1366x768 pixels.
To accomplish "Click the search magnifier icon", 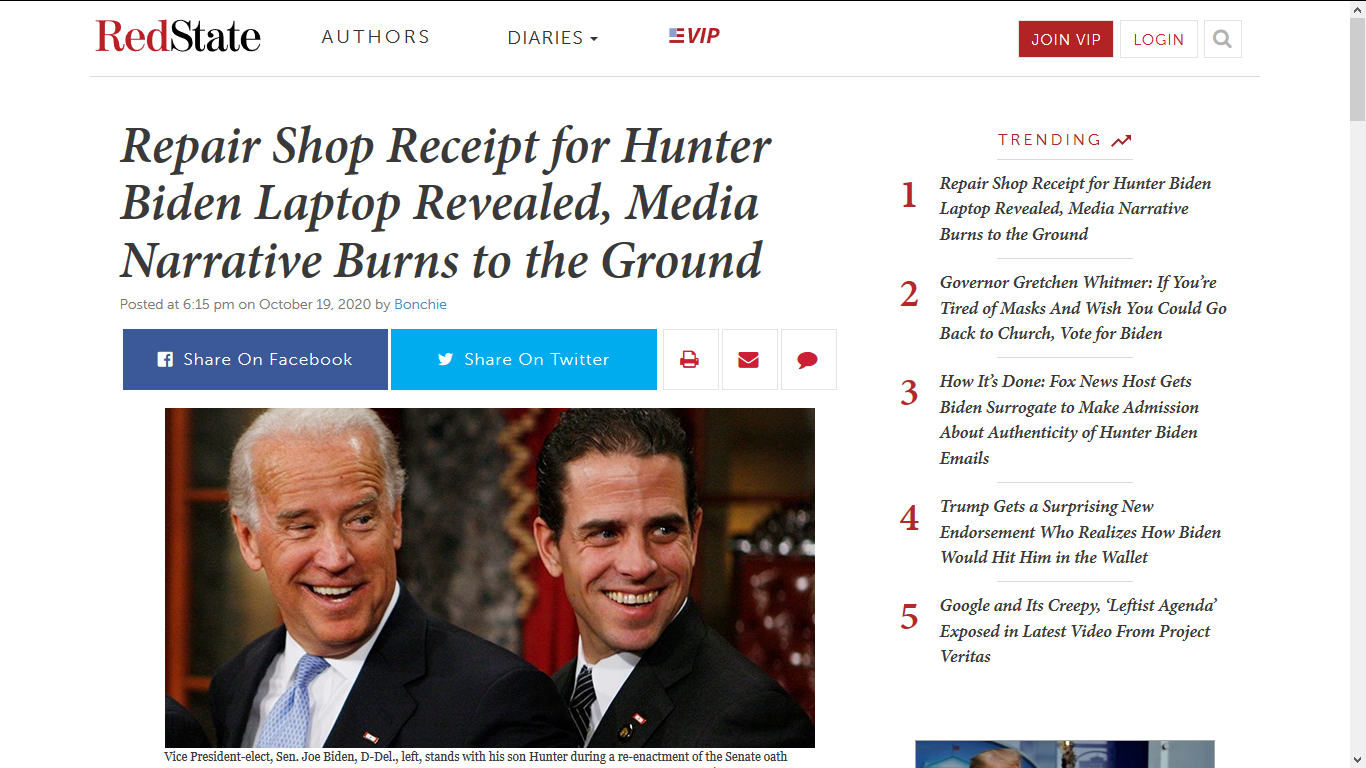I will (1222, 39).
